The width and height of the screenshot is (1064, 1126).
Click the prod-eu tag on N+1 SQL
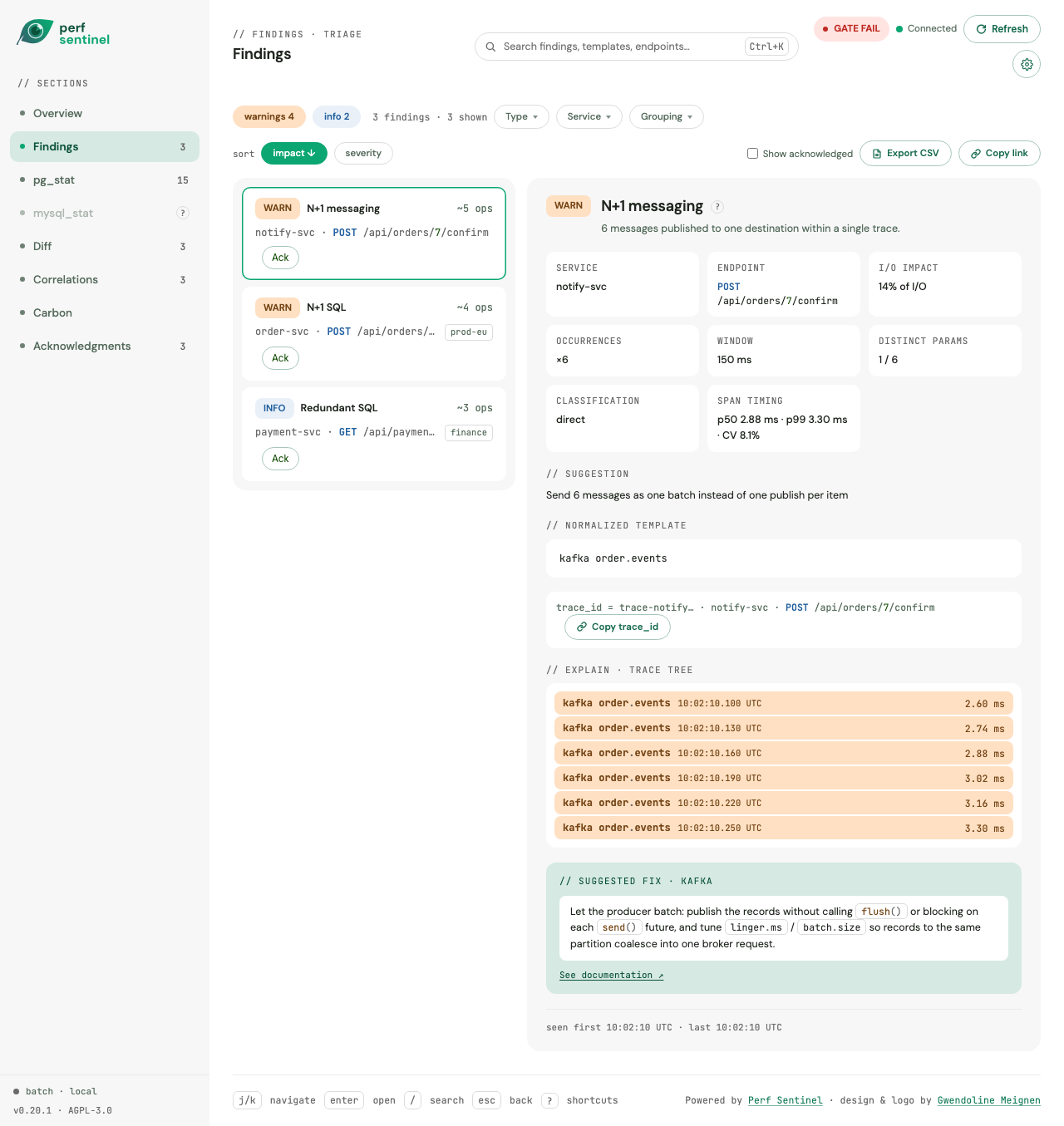click(469, 332)
